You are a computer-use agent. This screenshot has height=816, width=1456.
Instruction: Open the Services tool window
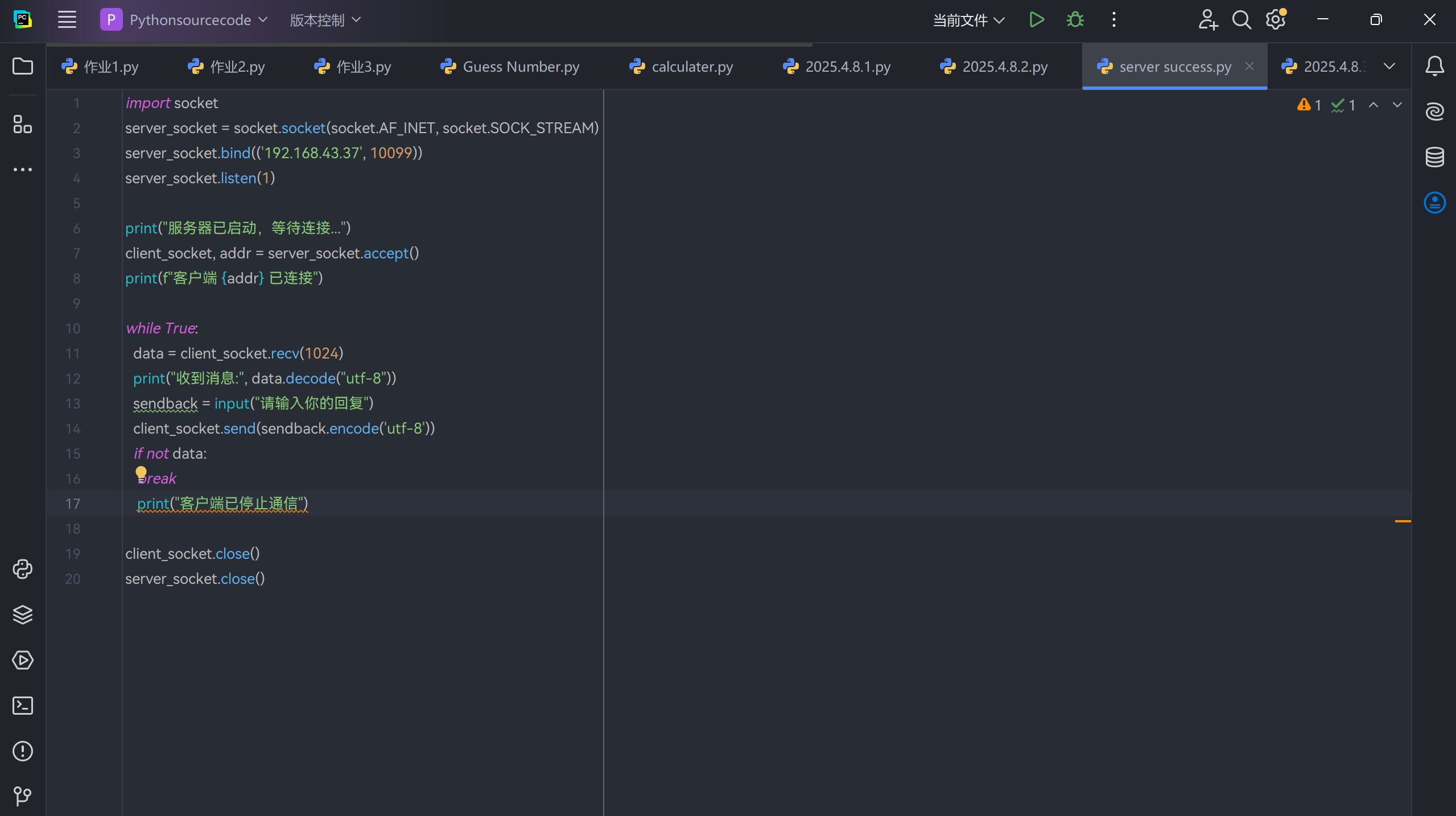point(23,660)
